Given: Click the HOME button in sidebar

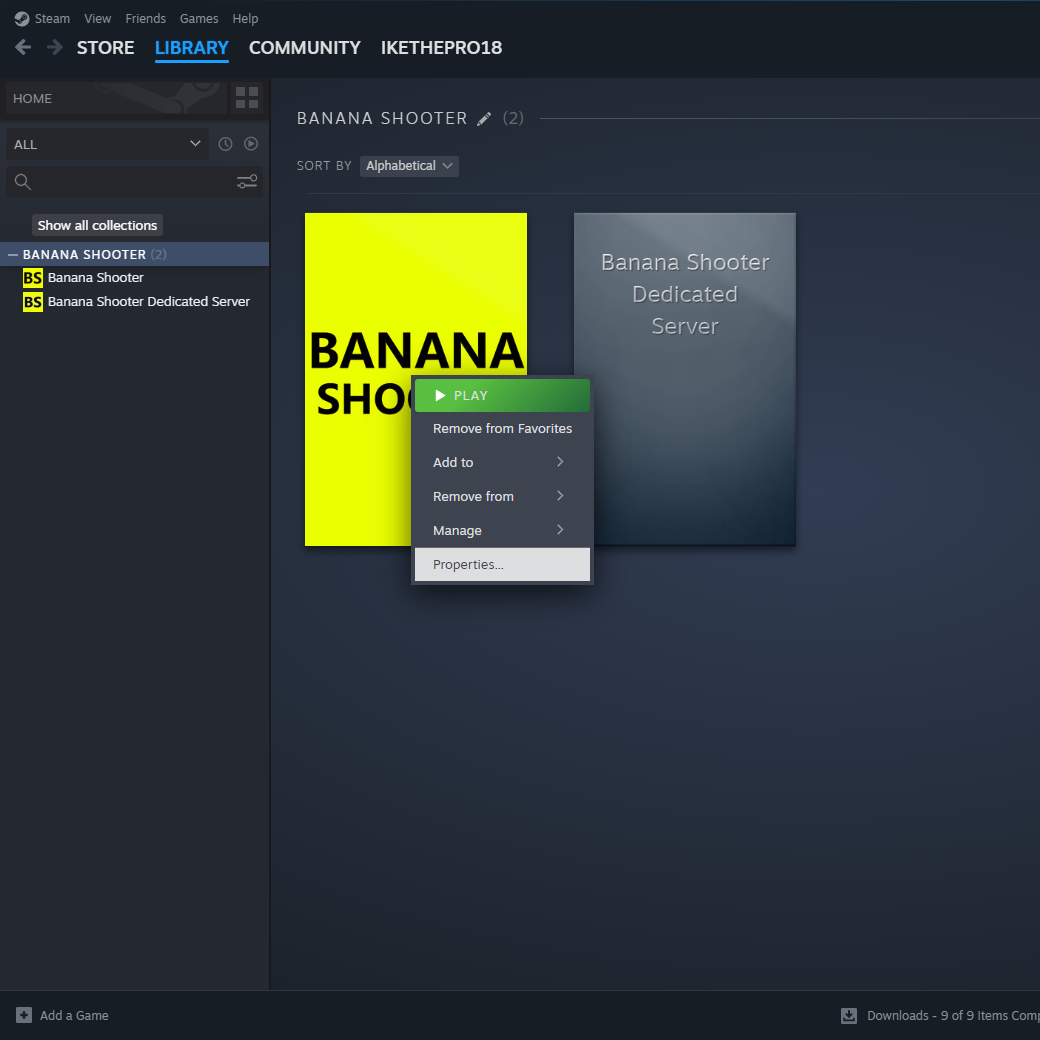Looking at the screenshot, I should pyautogui.click(x=116, y=98).
